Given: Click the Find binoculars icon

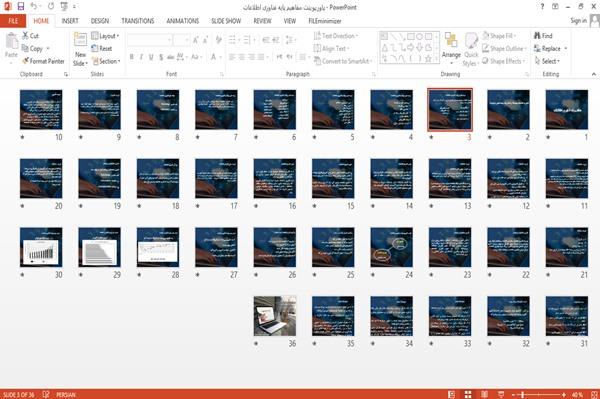Looking at the screenshot, I should (x=538, y=36).
